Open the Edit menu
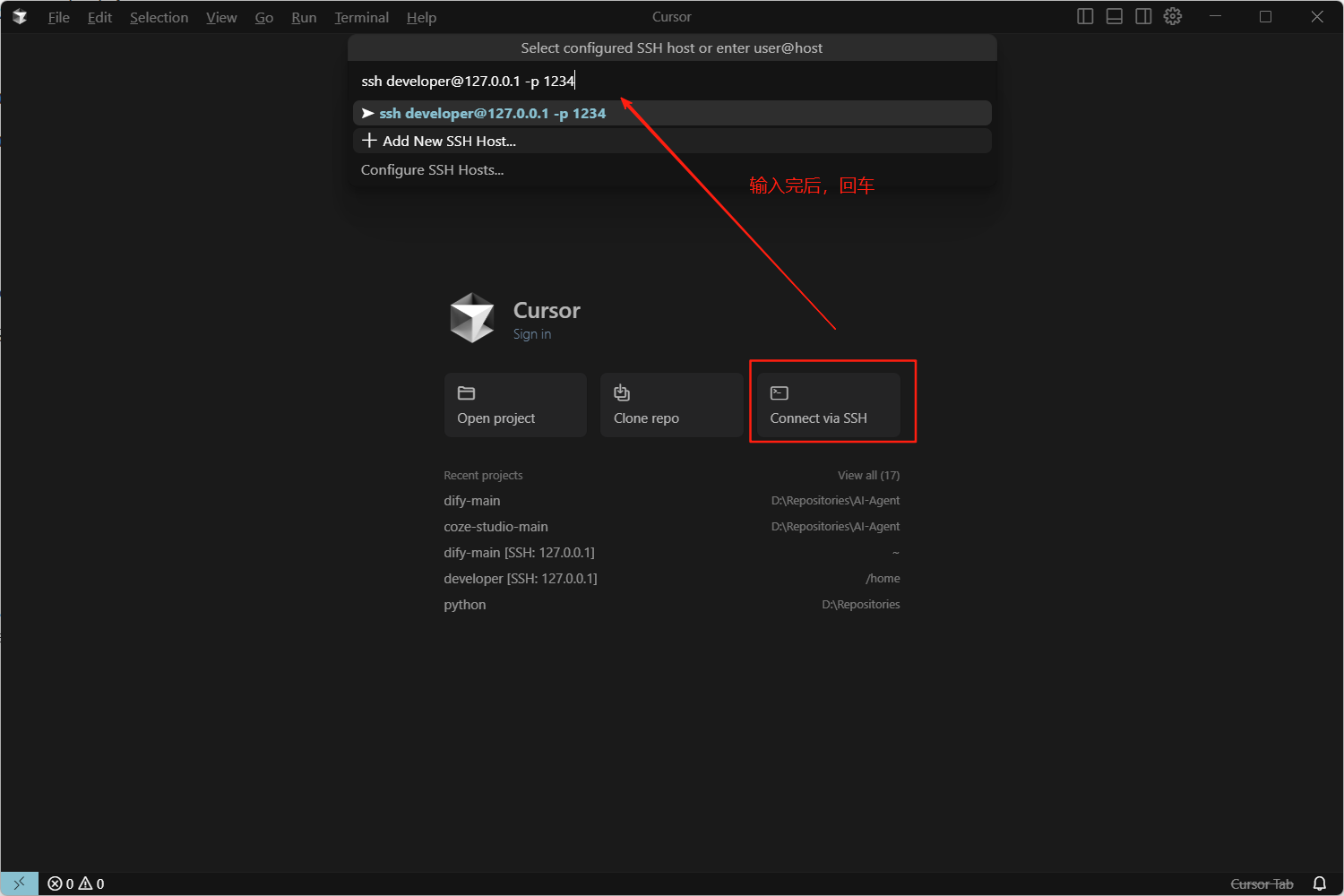The height and width of the screenshot is (896, 1344). (x=99, y=17)
